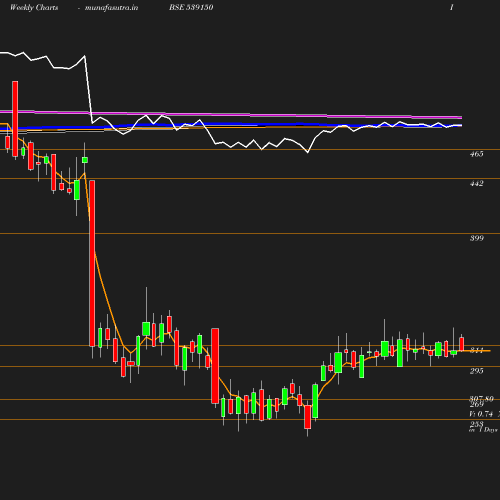Click the "BSE 539150" symbol label
Screen dimensions: 500x500
(x=191, y=7)
